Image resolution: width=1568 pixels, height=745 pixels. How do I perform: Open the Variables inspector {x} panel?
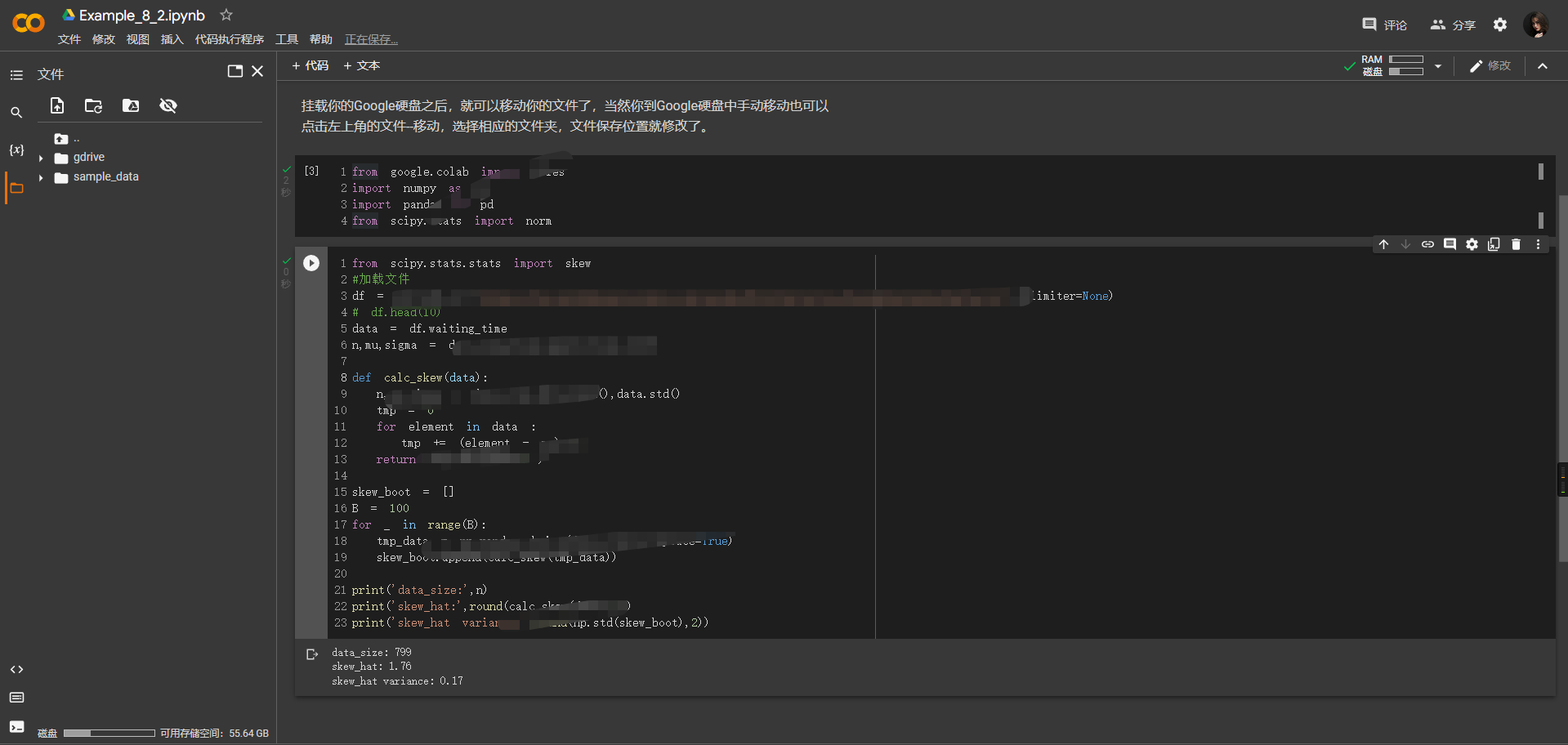[x=16, y=149]
